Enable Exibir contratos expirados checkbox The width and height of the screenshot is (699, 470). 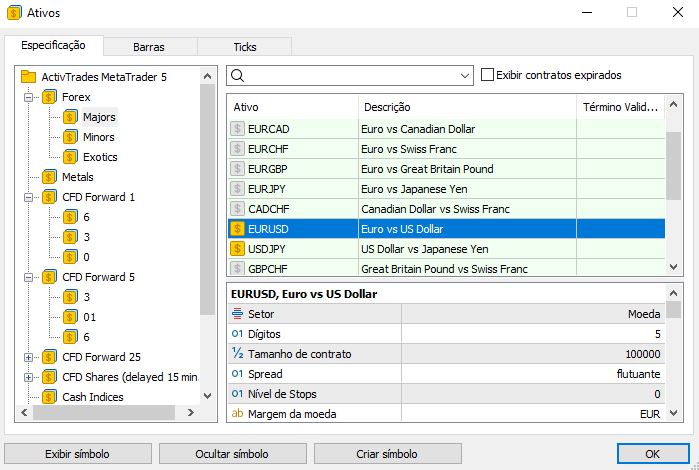pyautogui.click(x=487, y=74)
